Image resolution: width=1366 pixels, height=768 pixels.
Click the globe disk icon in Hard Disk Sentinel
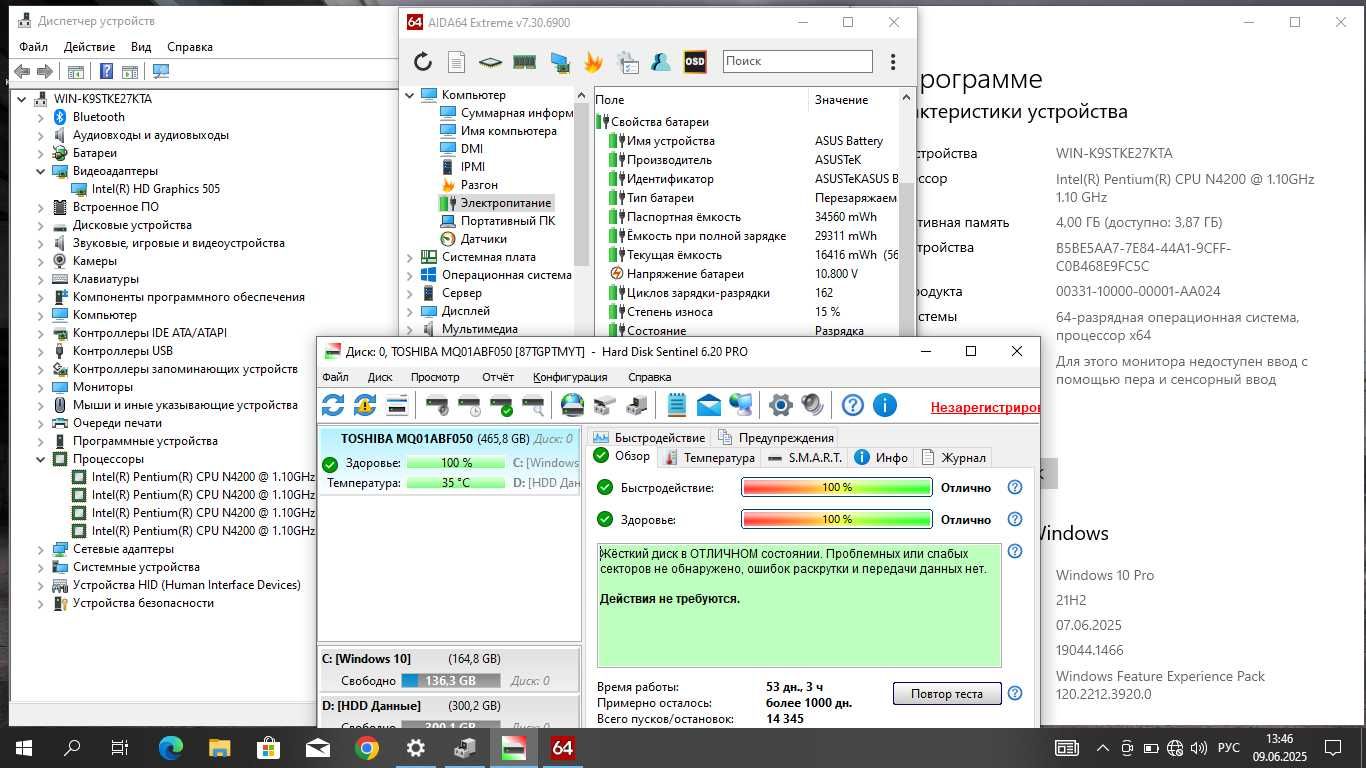[572, 405]
